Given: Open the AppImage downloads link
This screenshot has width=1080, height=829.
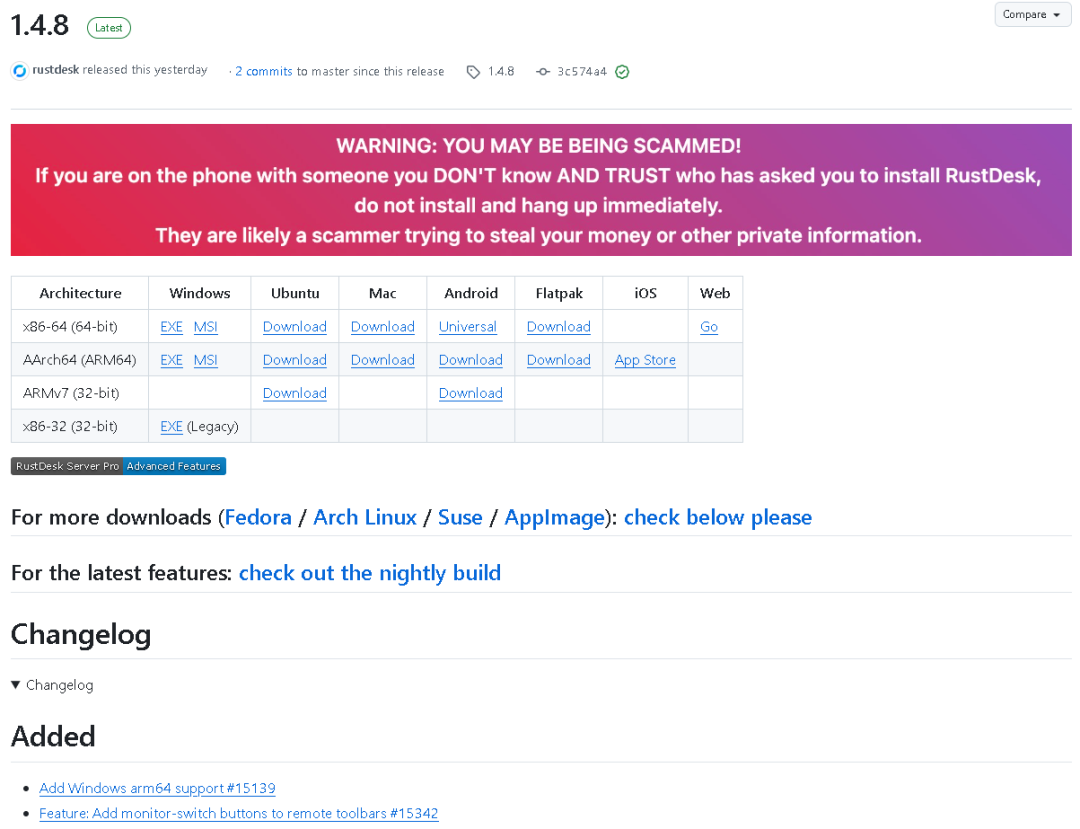Looking at the screenshot, I should point(554,517).
